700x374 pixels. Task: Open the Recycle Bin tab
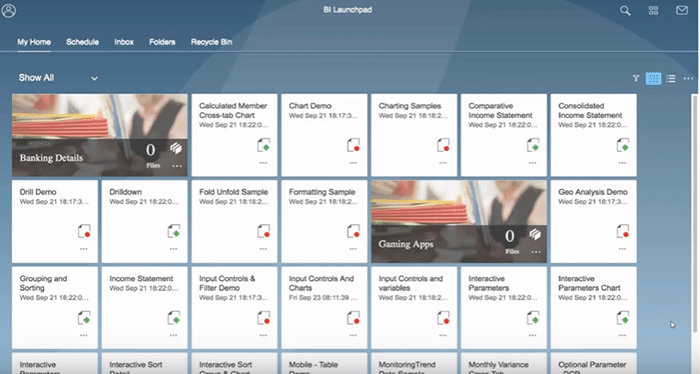click(x=211, y=42)
